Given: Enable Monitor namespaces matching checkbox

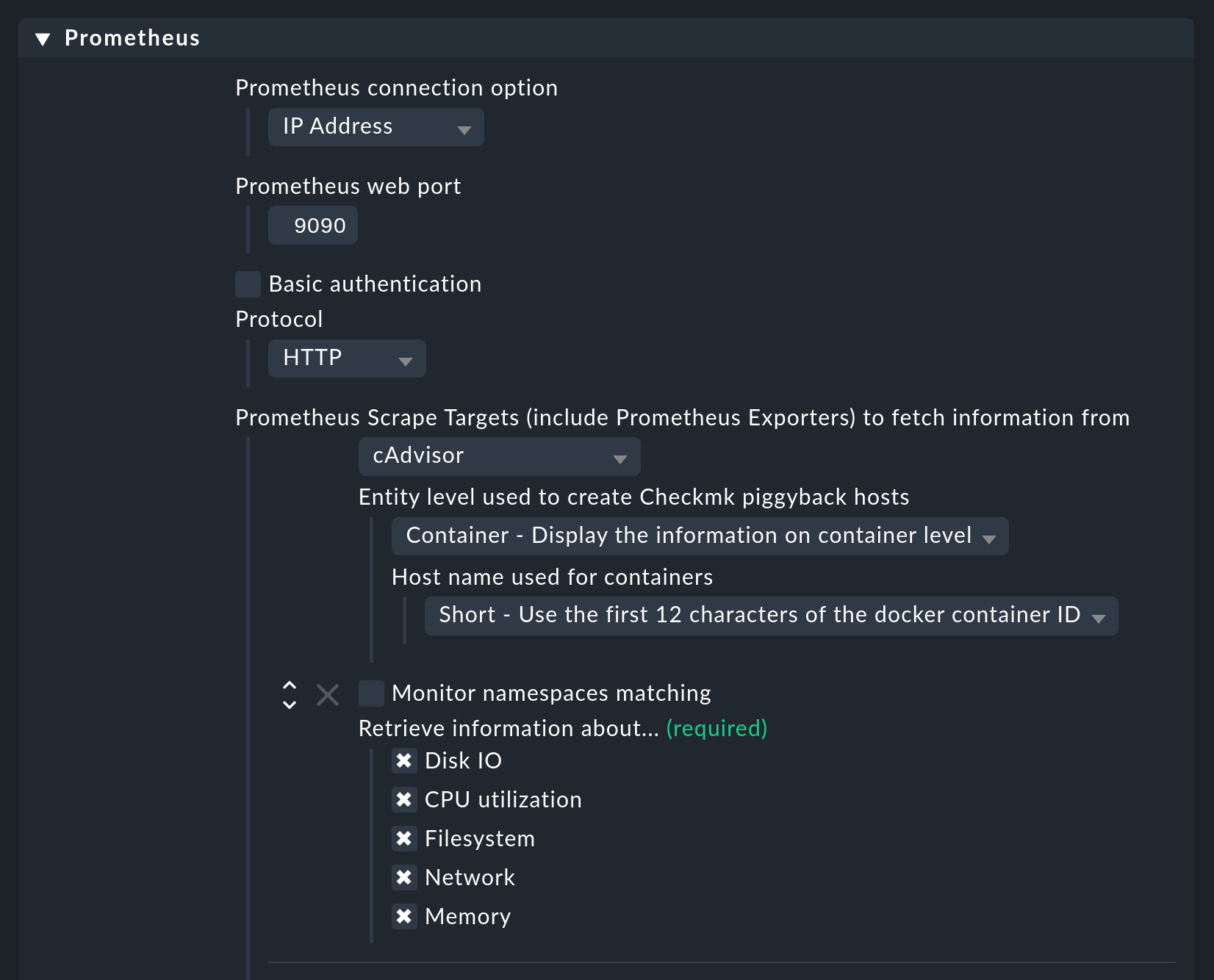Looking at the screenshot, I should pyautogui.click(x=371, y=693).
